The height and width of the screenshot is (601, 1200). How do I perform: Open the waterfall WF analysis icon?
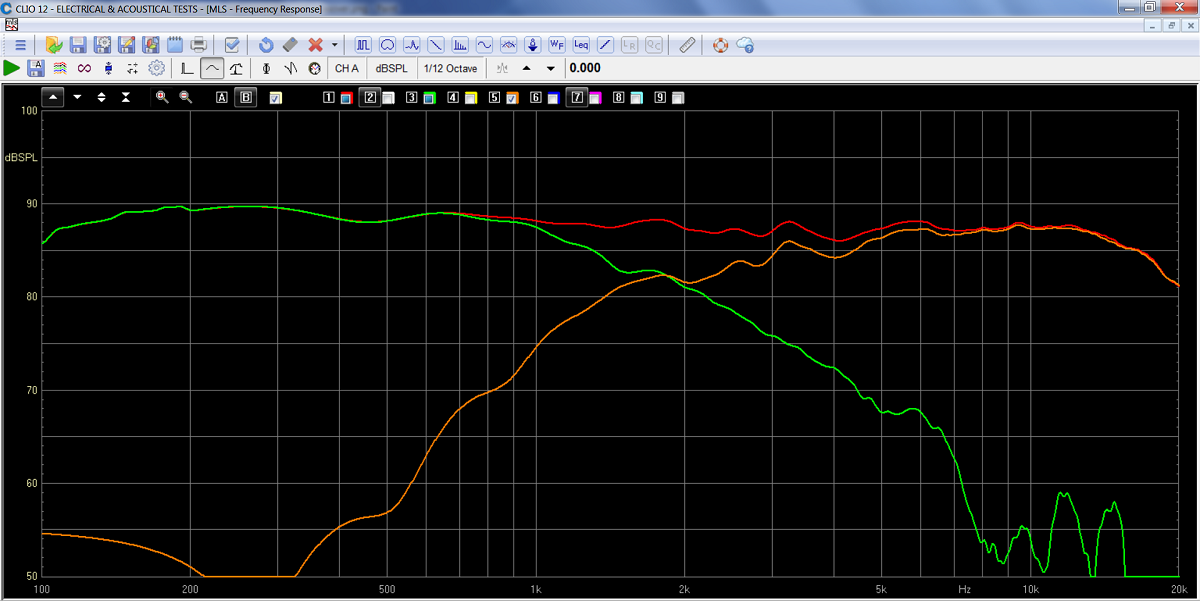tap(557, 45)
